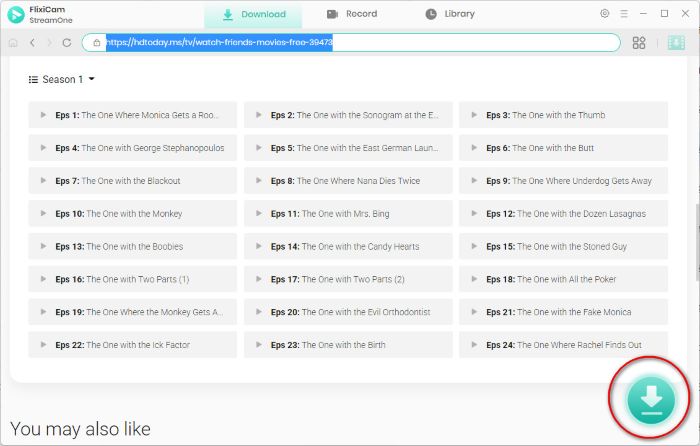
Task: Play Eps 1: The One Where Monica Gets a Roo..
Action: pos(133,115)
